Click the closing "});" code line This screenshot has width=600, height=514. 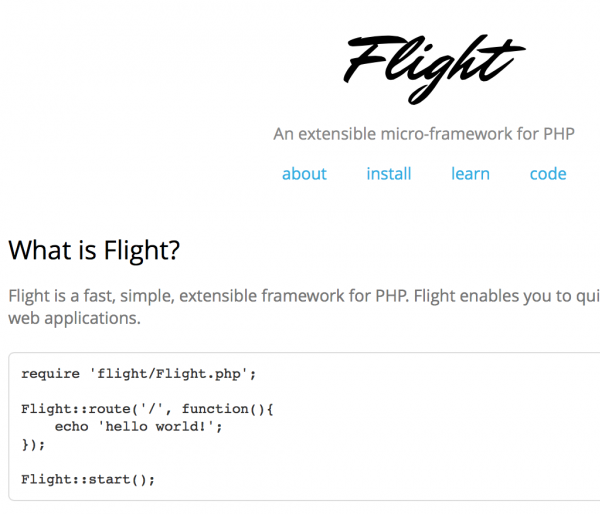[33, 445]
